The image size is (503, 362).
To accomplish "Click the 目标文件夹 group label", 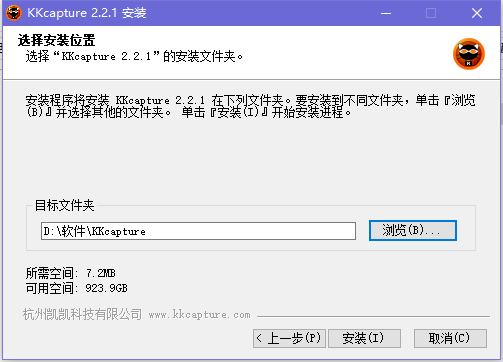I will [65, 205].
